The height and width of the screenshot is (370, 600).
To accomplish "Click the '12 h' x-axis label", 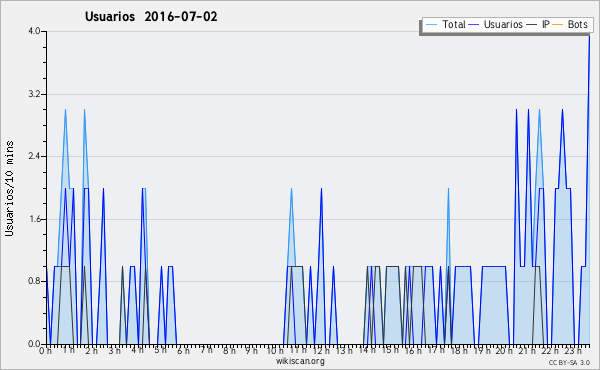I will pos(321,351).
